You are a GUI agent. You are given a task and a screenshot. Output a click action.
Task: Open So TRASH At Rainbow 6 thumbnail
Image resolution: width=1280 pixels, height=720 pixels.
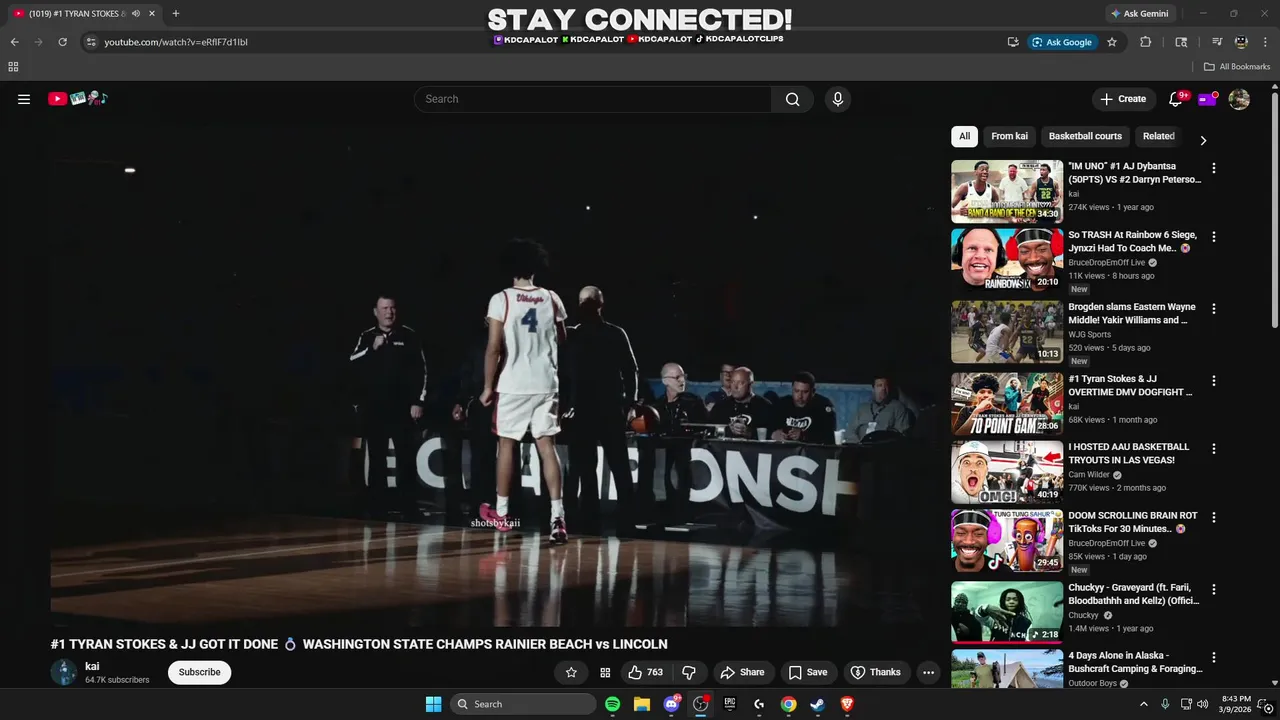[x=1007, y=260]
